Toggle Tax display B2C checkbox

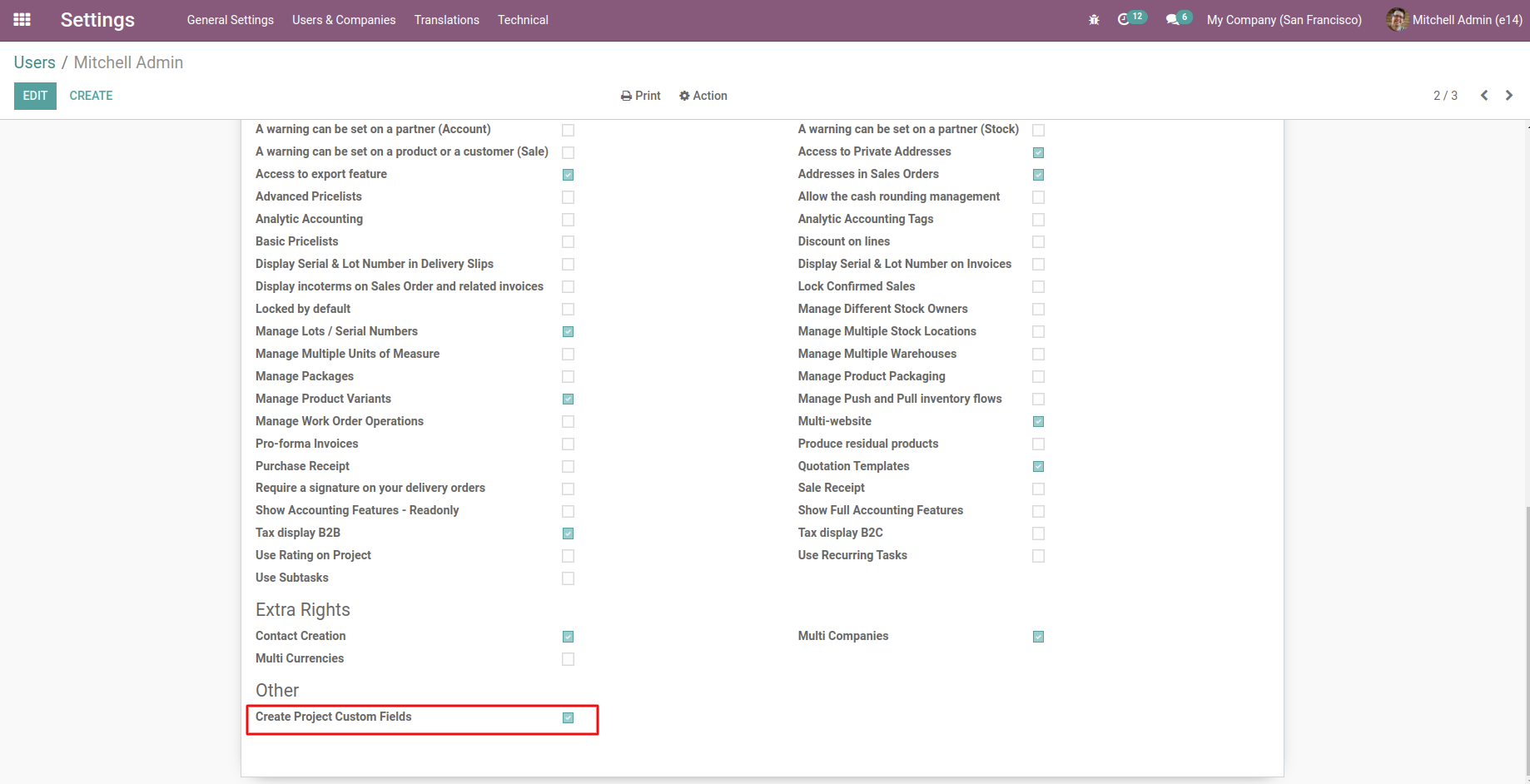1038,533
